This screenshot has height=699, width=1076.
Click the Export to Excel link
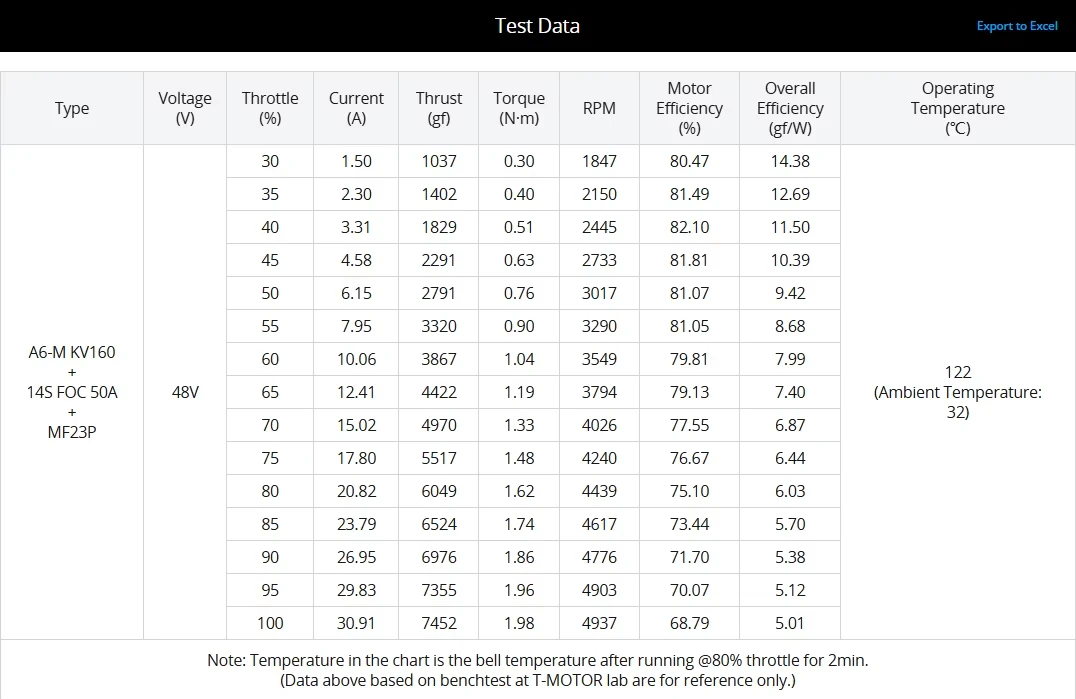1017,26
